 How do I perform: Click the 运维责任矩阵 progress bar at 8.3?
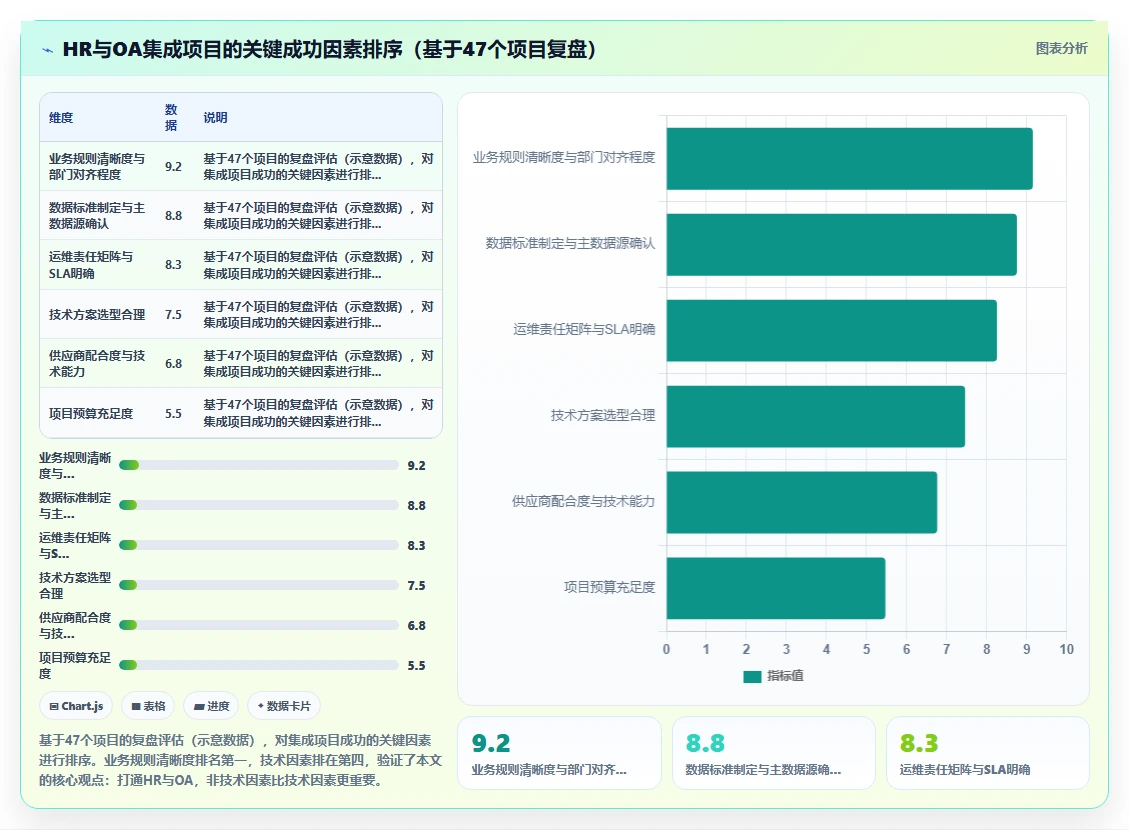pos(258,545)
